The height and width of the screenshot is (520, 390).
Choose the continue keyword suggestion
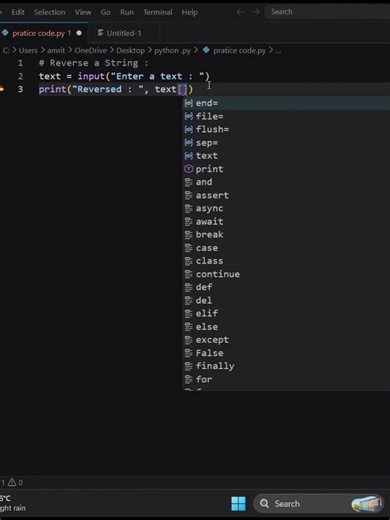pyautogui.click(x=286, y=274)
